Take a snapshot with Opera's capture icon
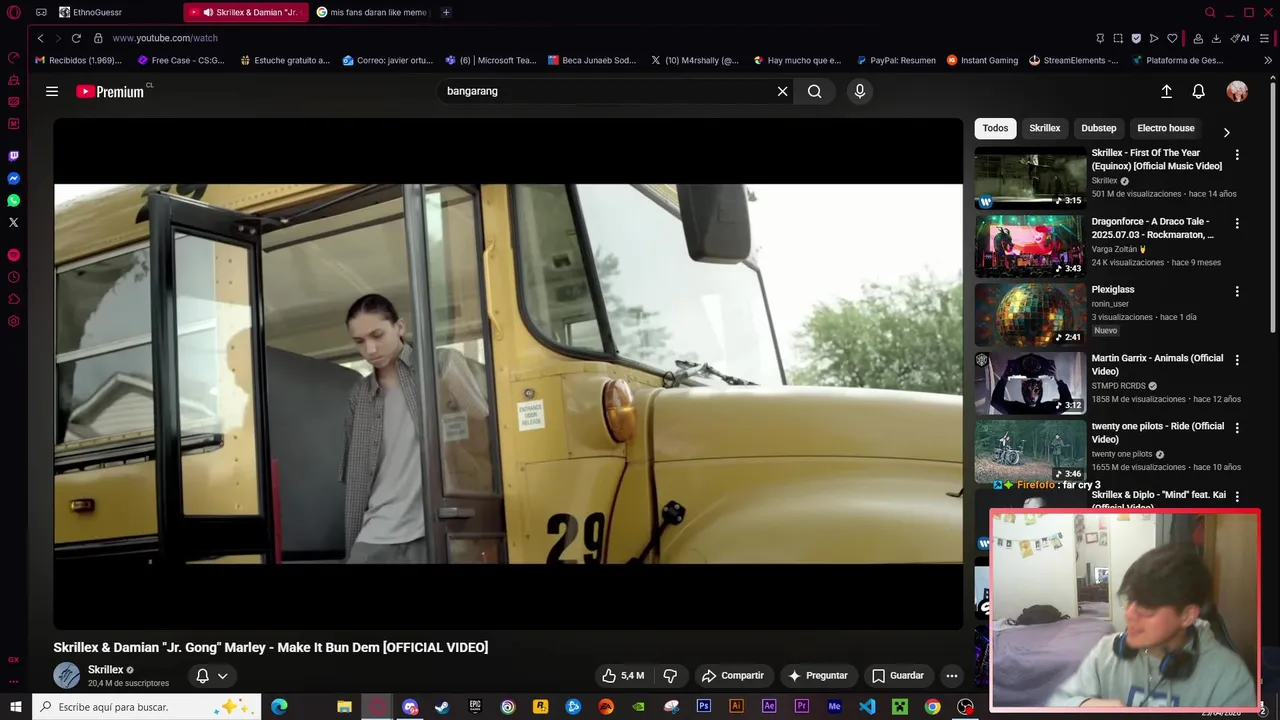The width and height of the screenshot is (1280, 720). click(1118, 38)
